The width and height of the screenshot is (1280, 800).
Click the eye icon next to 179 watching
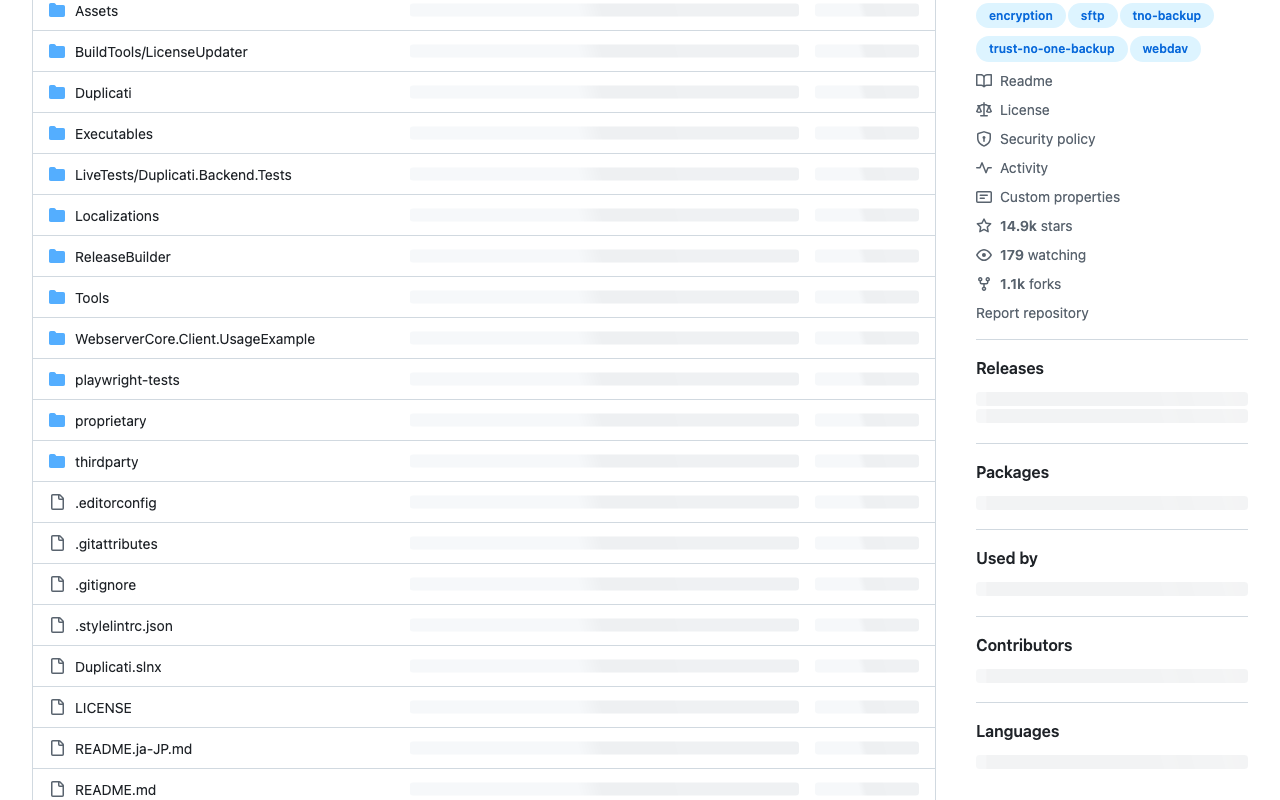click(984, 255)
